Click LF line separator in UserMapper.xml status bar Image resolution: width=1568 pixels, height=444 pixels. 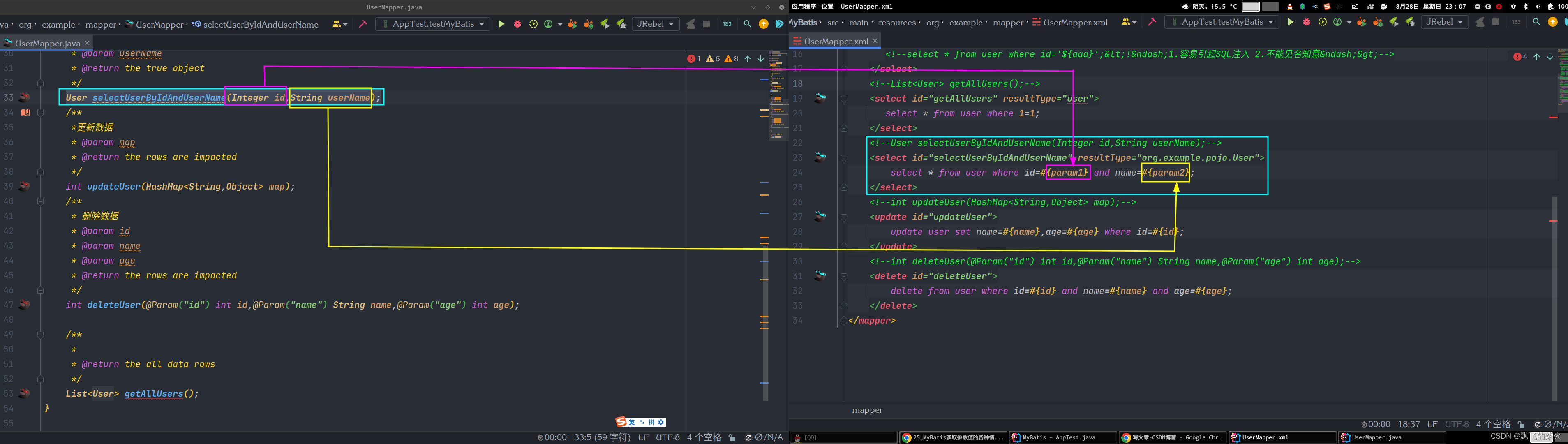pos(1432,424)
